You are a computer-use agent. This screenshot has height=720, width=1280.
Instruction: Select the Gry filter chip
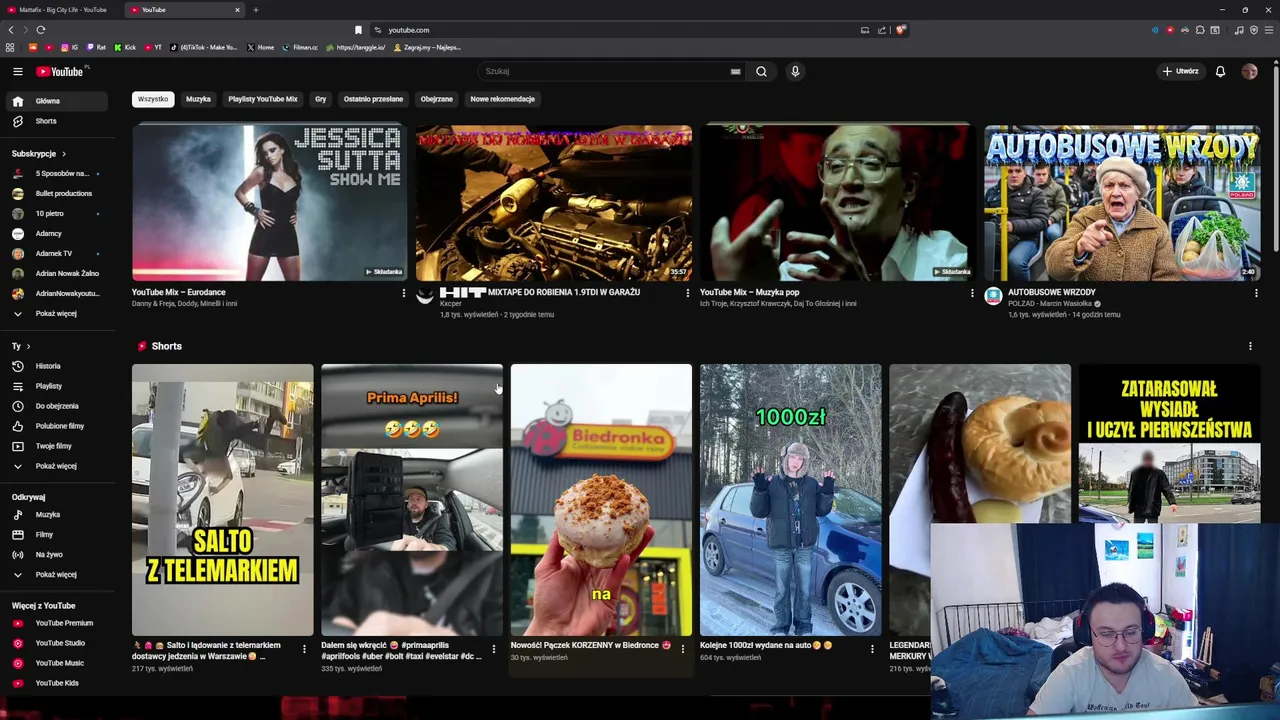pyautogui.click(x=320, y=99)
